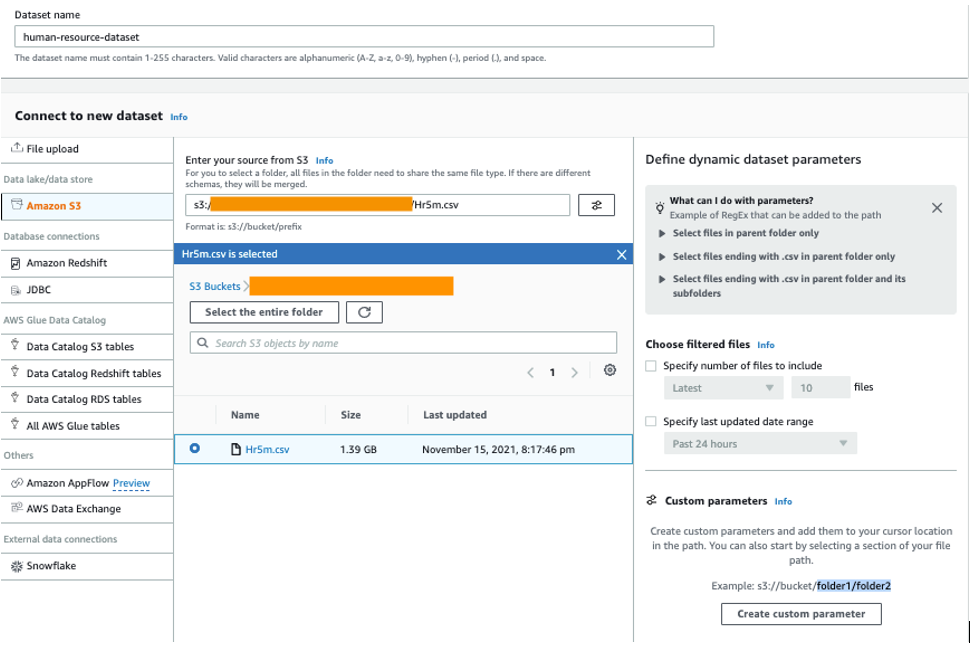Dismiss the 'What can I do with parameters' tip
The image size is (970, 647).
[x=937, y=208]
